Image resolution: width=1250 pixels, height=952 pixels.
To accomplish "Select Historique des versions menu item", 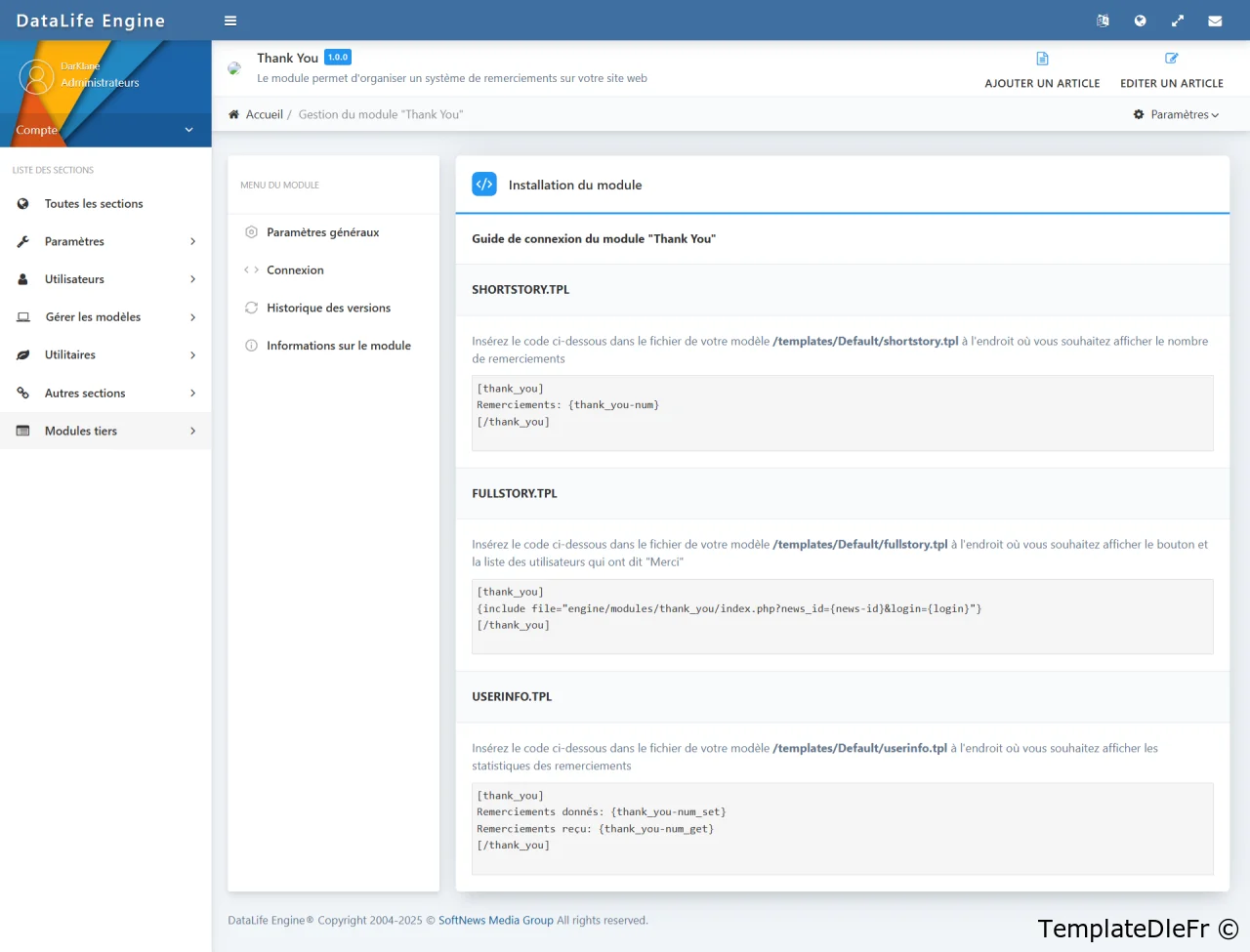I will click(328, 308).
